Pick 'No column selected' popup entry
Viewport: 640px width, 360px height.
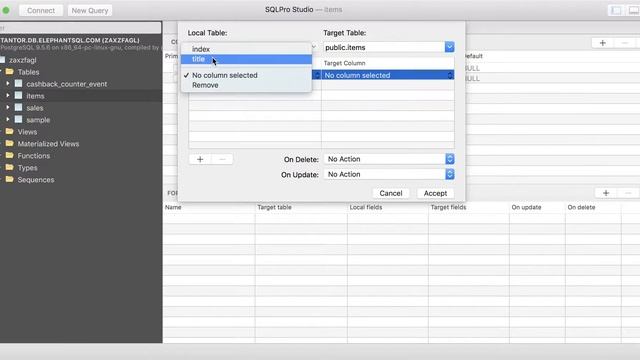(246, 75)
